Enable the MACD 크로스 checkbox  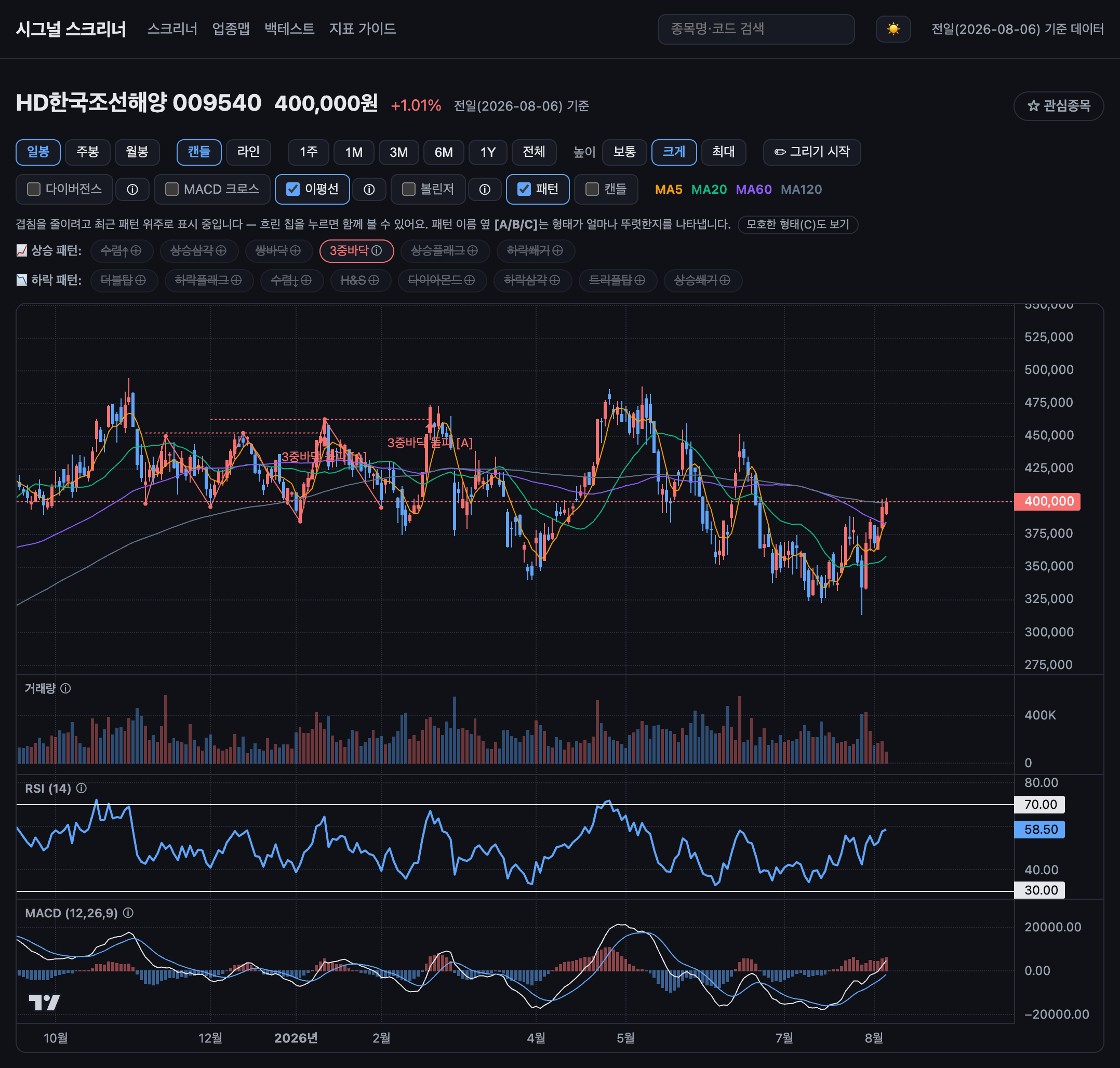pos(172,189)
